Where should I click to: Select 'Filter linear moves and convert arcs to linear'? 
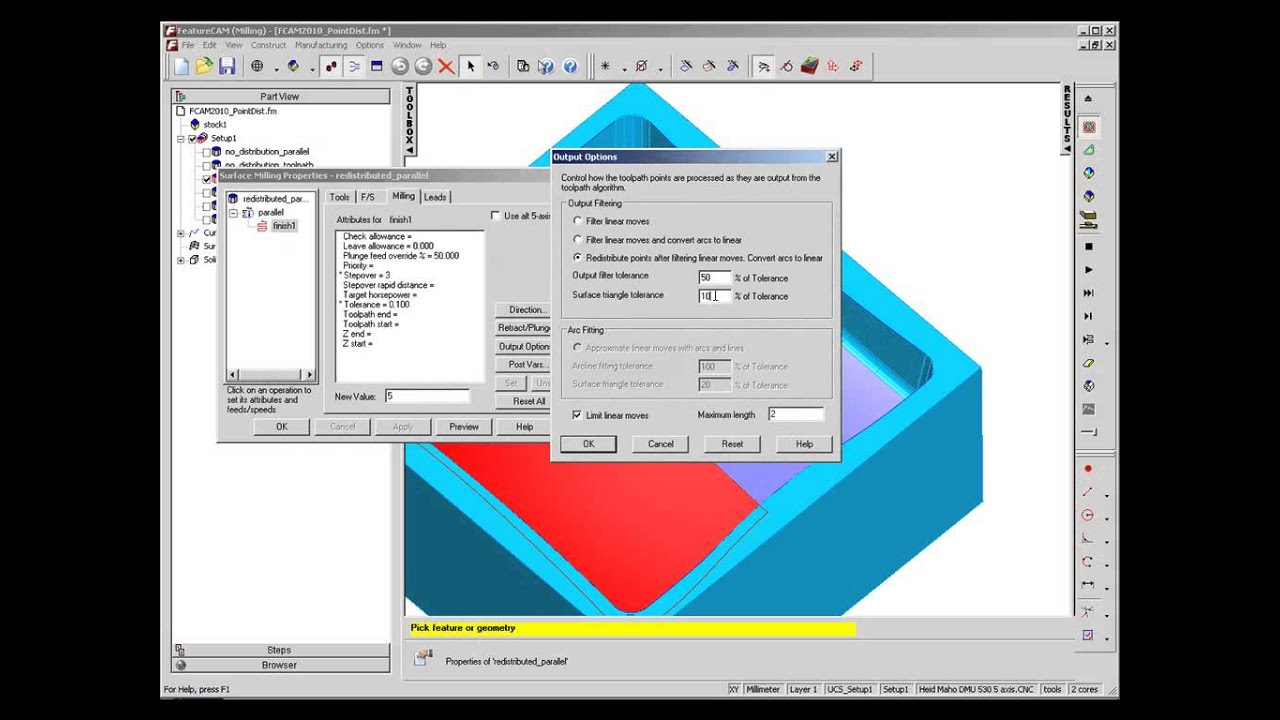tap(577, 240)
